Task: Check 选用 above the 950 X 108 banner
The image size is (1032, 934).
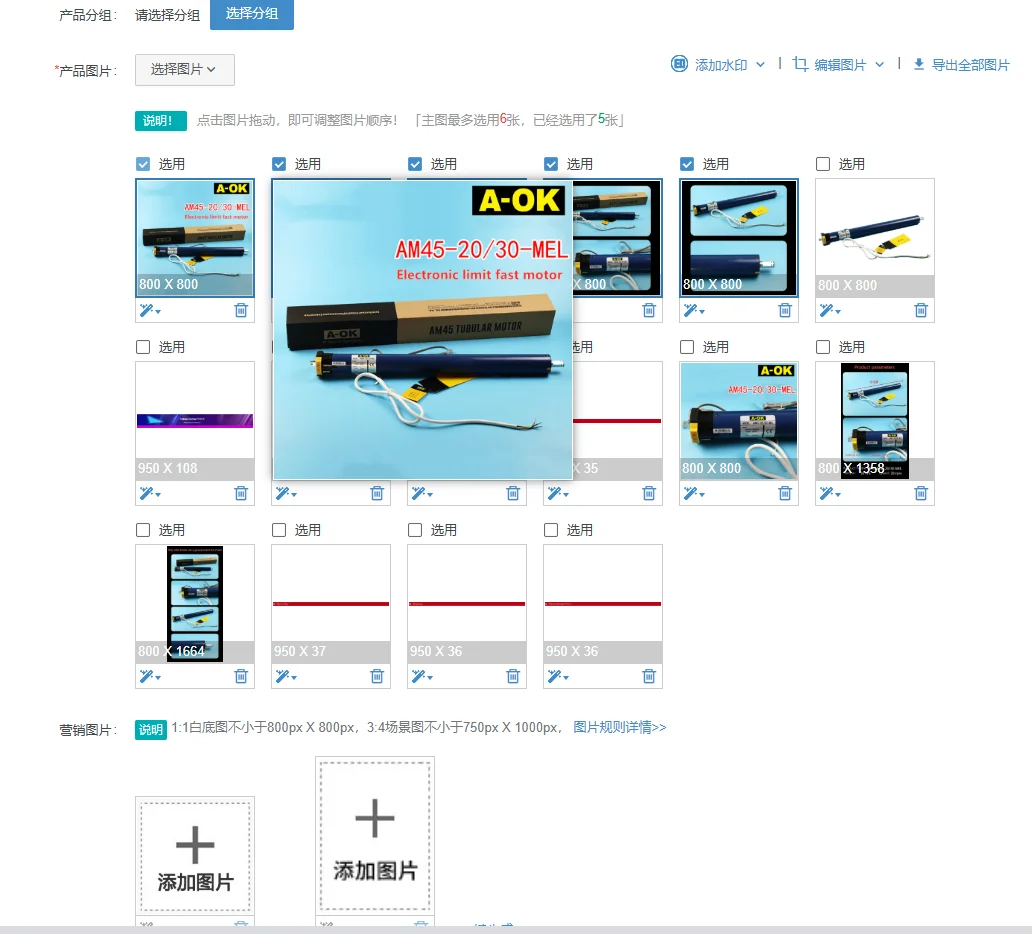Action: 143,347
